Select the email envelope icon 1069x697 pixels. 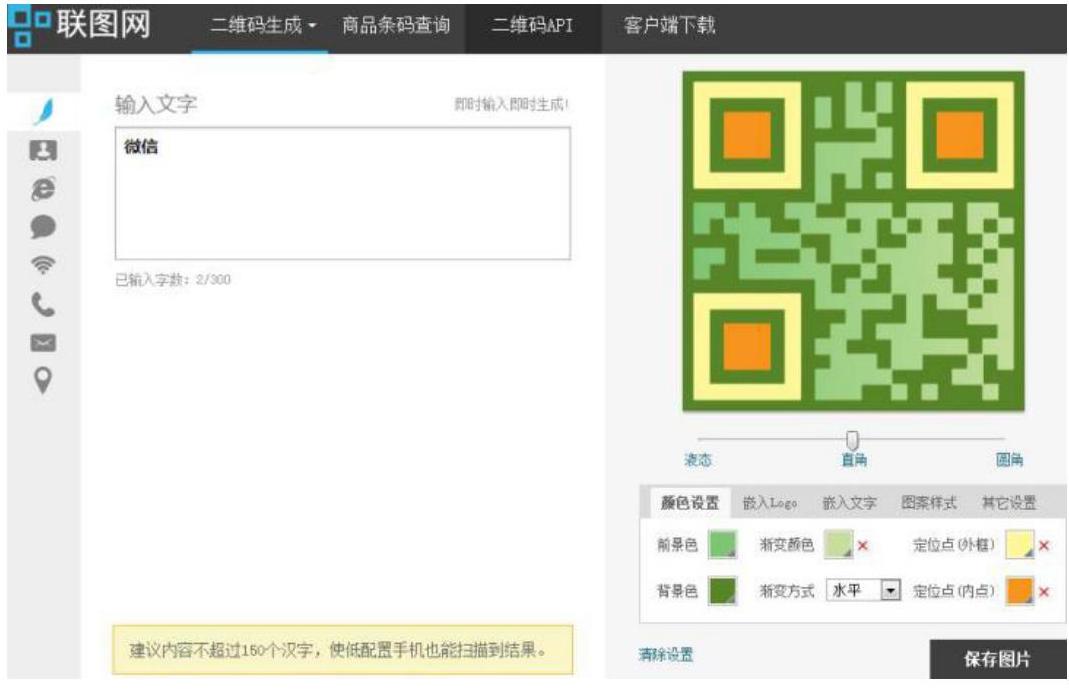[43, 342]
